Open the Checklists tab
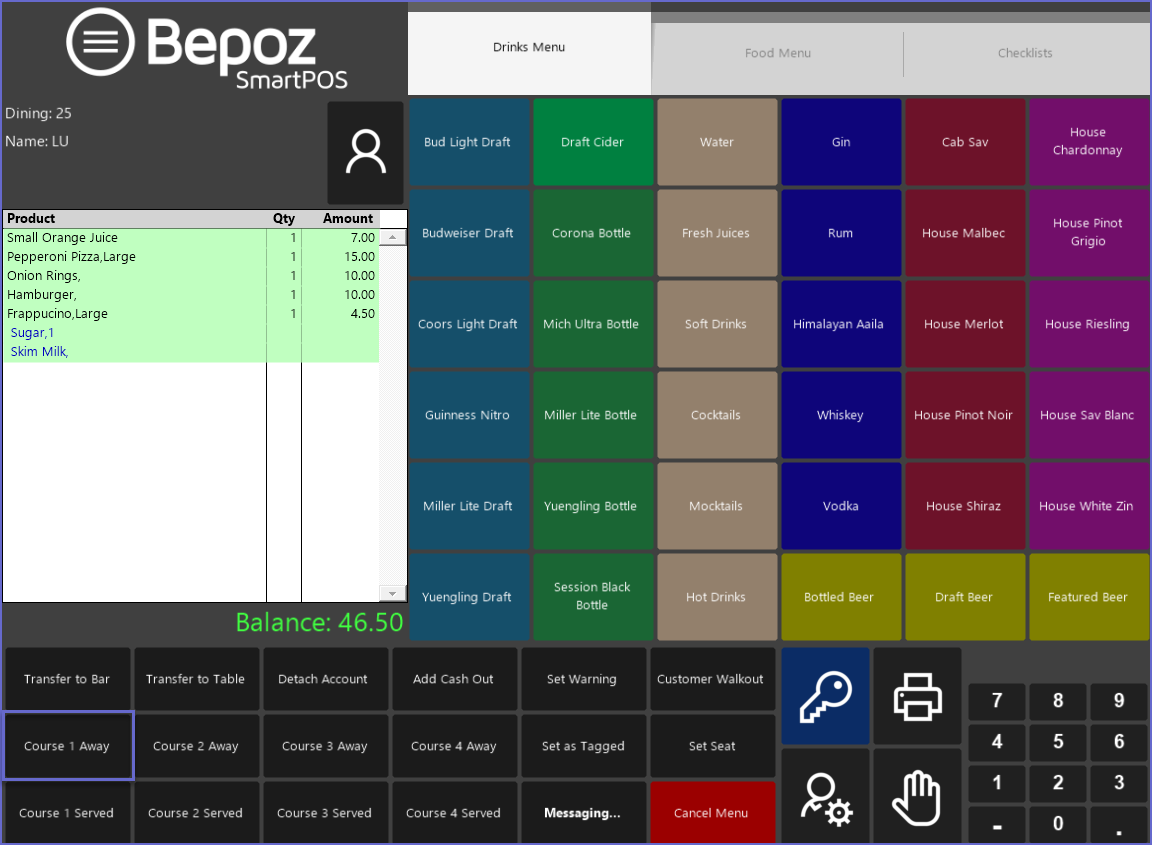Image resolution: width=1152 pixels, height=845 pixels. (x=1025, y=54)
